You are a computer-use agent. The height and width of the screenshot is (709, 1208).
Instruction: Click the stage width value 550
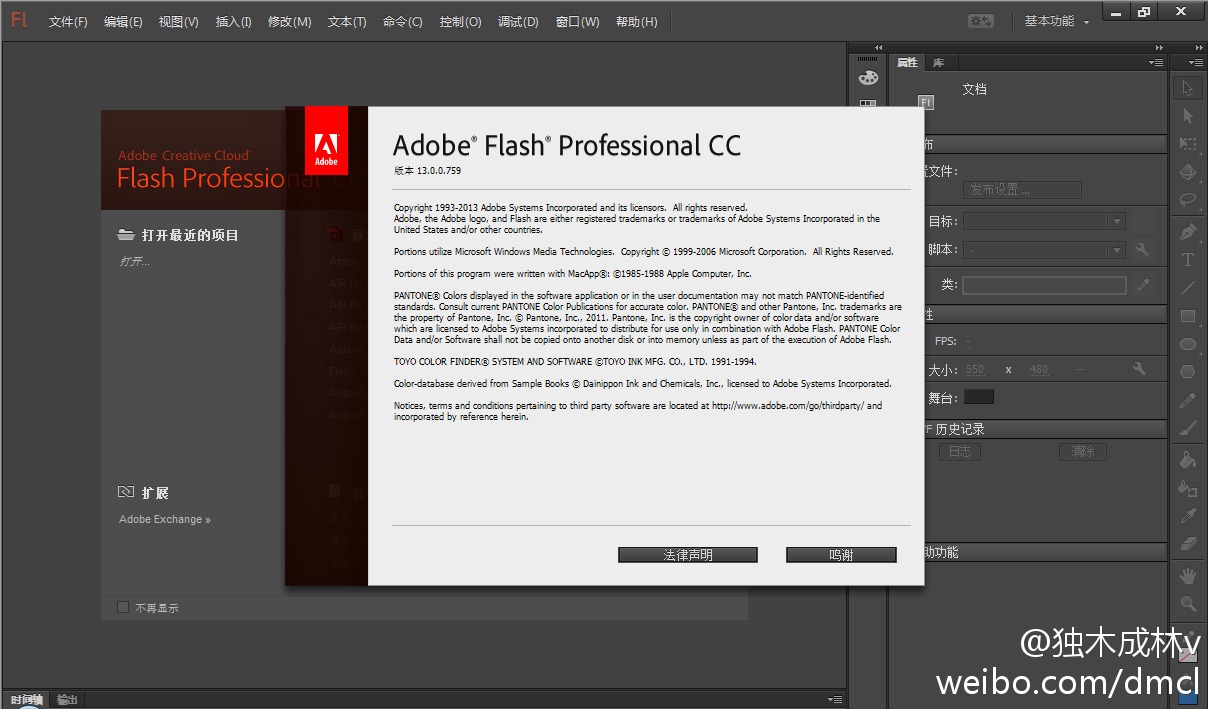point(975,369)
